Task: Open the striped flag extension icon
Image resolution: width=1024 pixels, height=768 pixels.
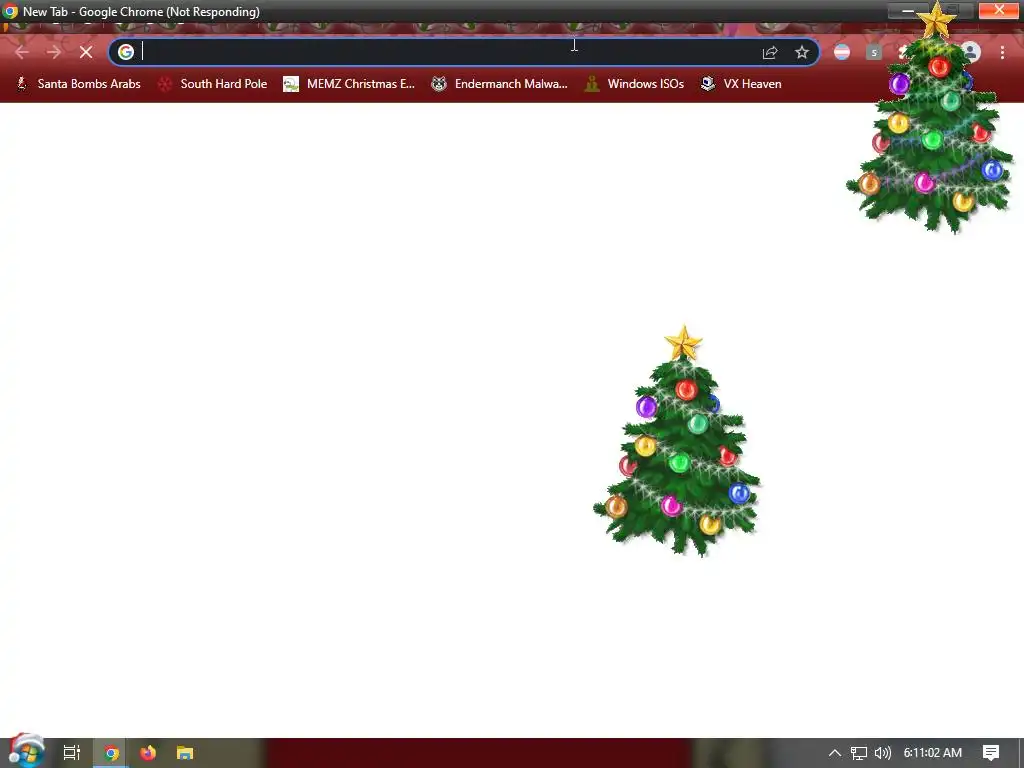Action: click(x=842, y=52)
